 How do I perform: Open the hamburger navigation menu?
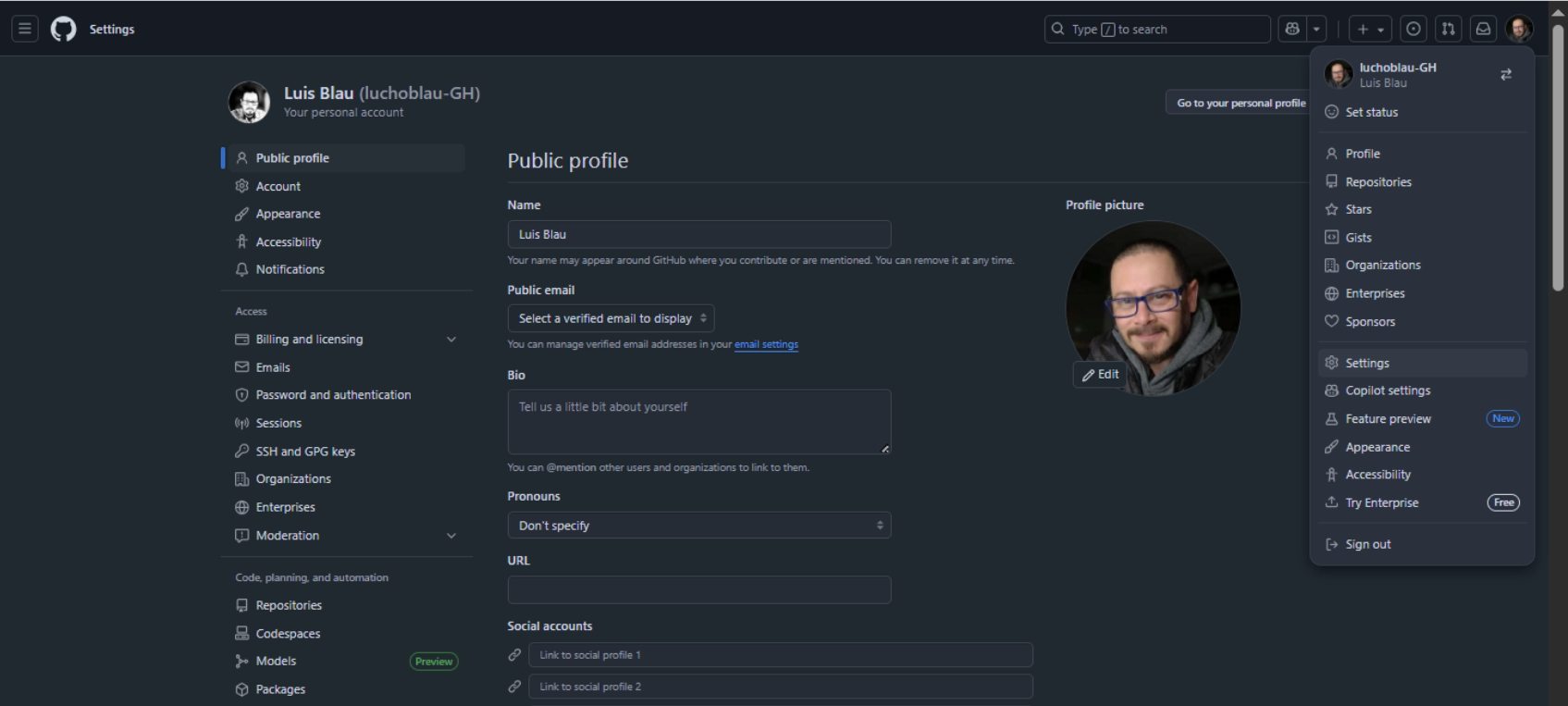click(x=25, y=30)
